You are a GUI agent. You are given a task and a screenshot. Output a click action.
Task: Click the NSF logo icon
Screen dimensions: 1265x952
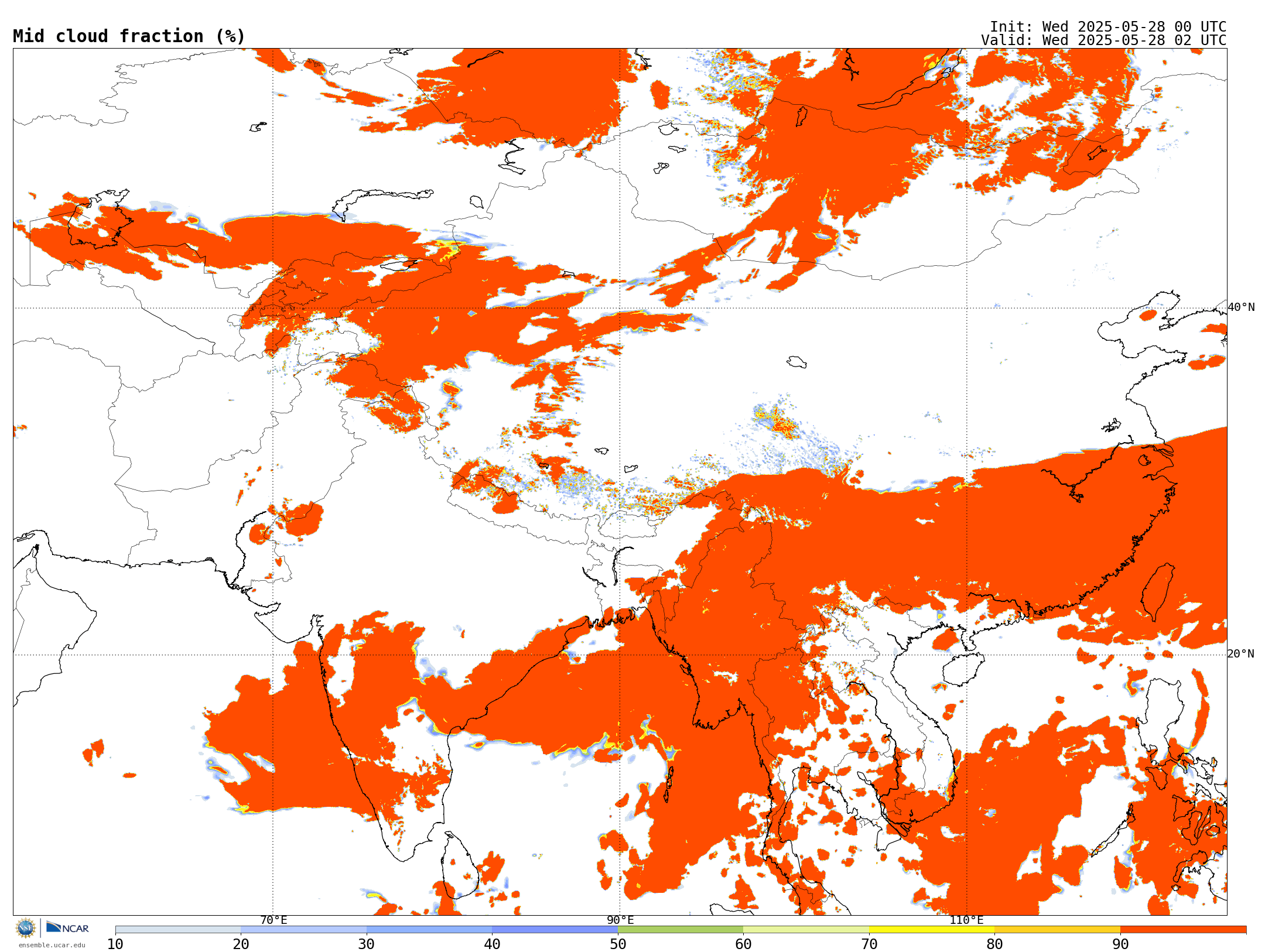pos(26,928)
